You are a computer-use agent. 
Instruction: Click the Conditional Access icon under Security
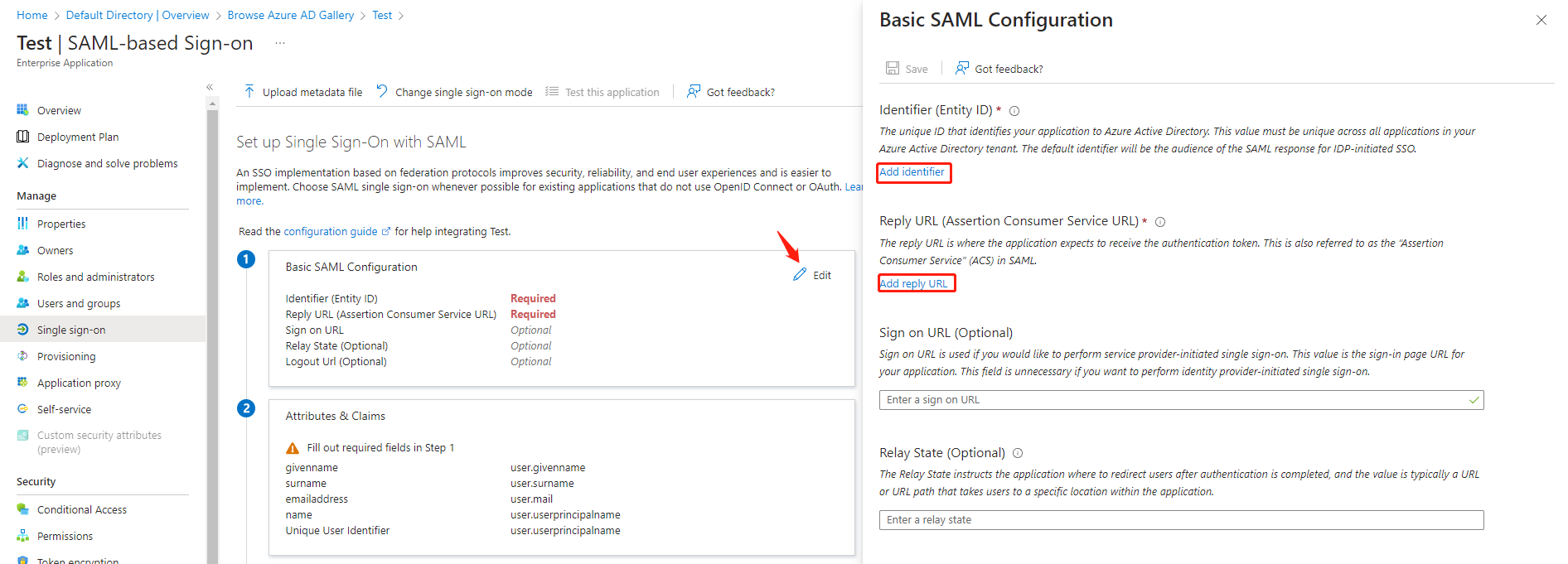(23, 509)
